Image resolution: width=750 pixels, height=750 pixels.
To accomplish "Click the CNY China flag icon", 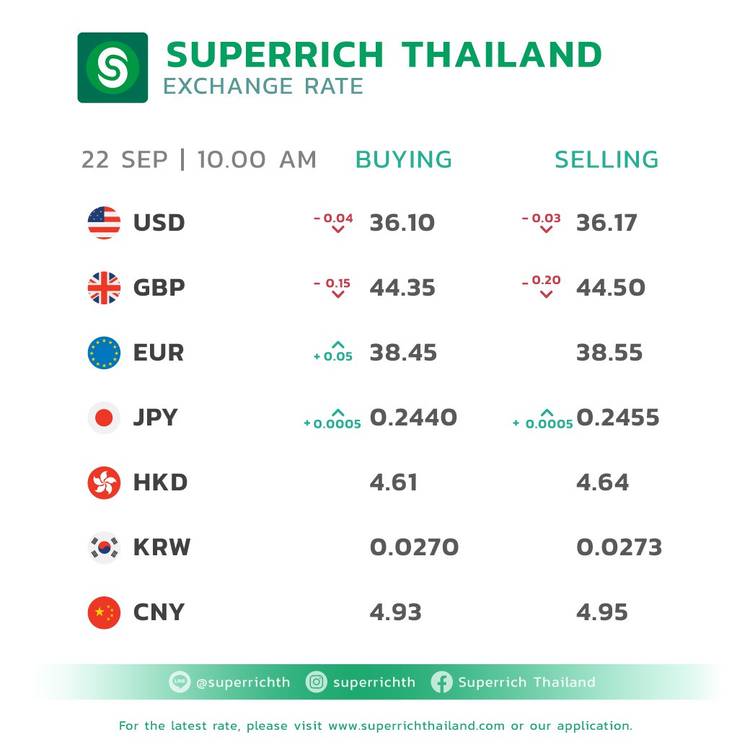I will tap(104, 612).
